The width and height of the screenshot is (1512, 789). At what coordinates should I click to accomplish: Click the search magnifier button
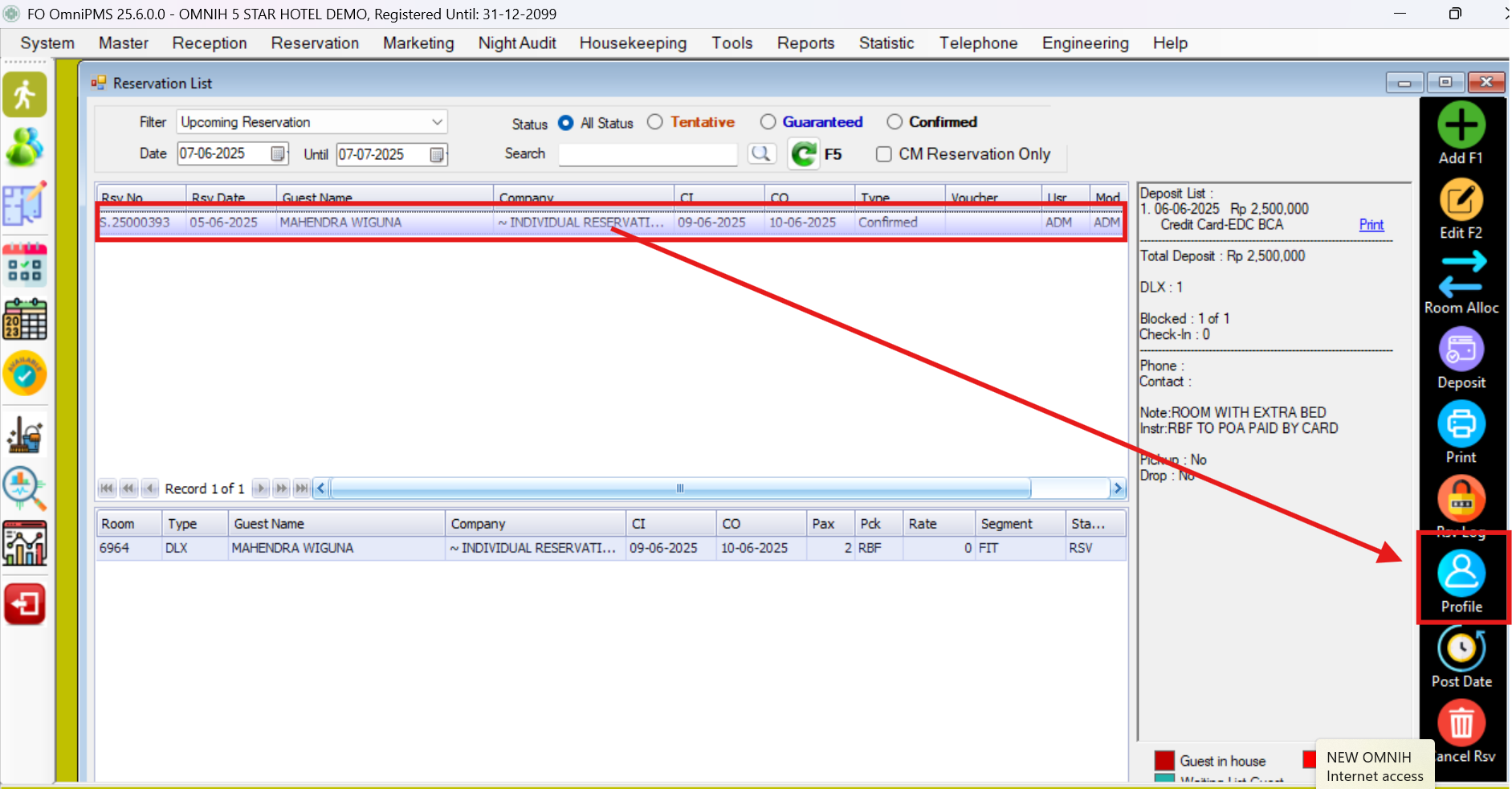pos(761,153)
